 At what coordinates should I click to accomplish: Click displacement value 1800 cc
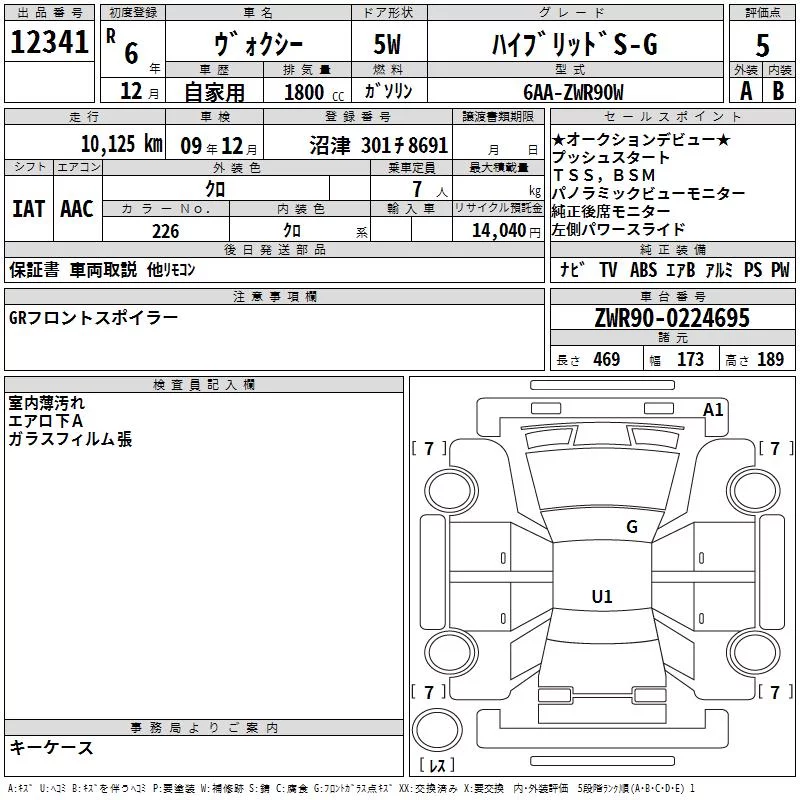tap(314, 92)
